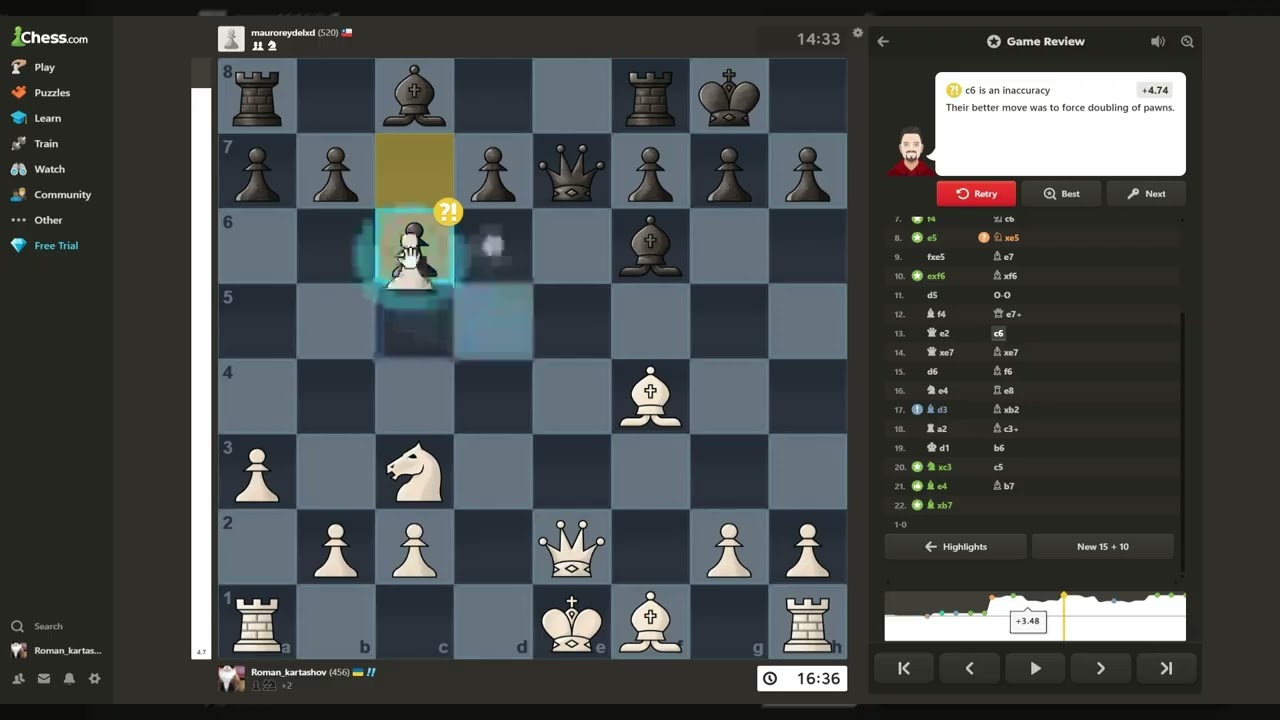Select move 20 Nxc3 in move list
The height and width of the screenshot is (720, 1280).
point(939,467)
